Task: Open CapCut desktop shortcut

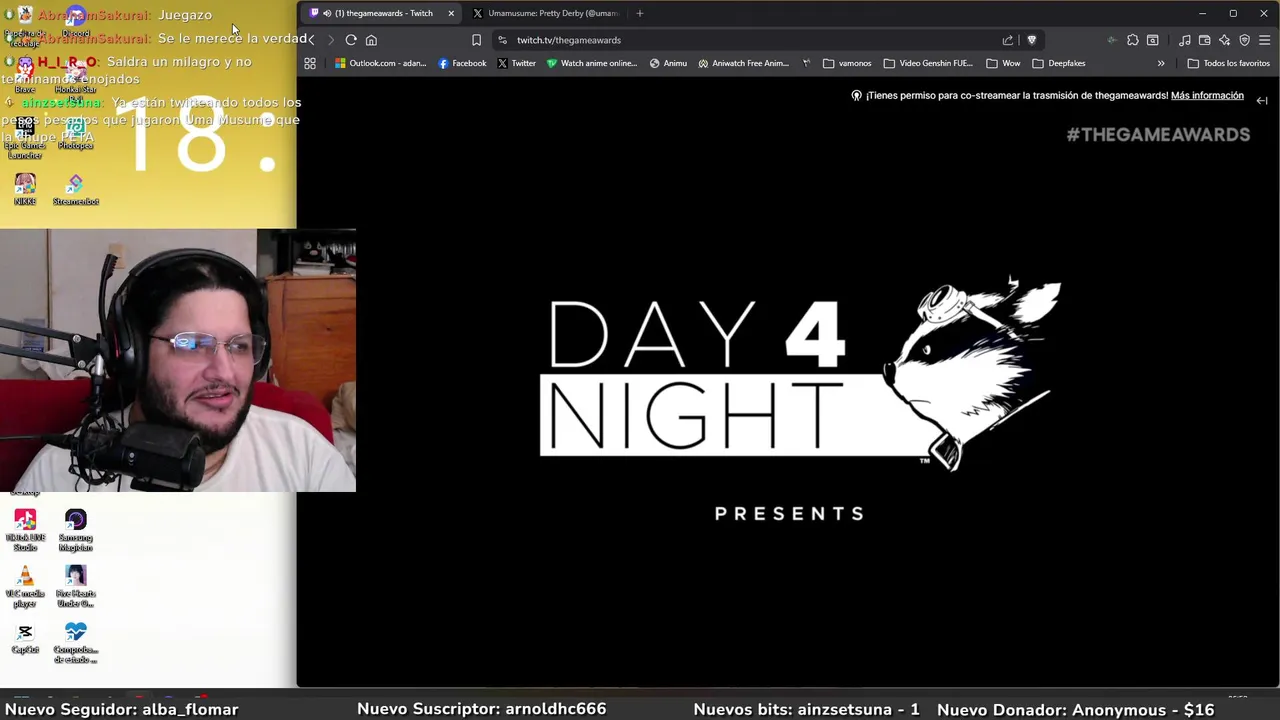Action: 25,638
